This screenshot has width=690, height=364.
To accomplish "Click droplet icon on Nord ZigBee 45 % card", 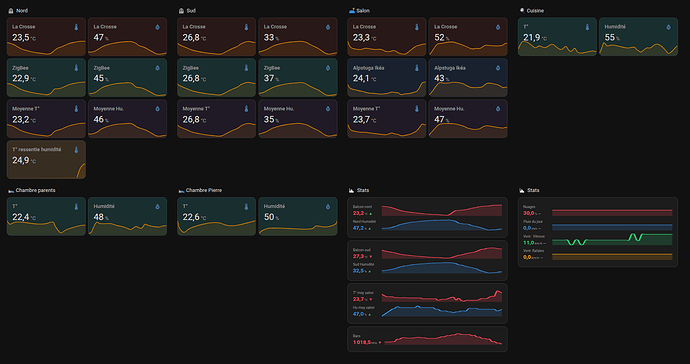I will [x=158, y=68].
